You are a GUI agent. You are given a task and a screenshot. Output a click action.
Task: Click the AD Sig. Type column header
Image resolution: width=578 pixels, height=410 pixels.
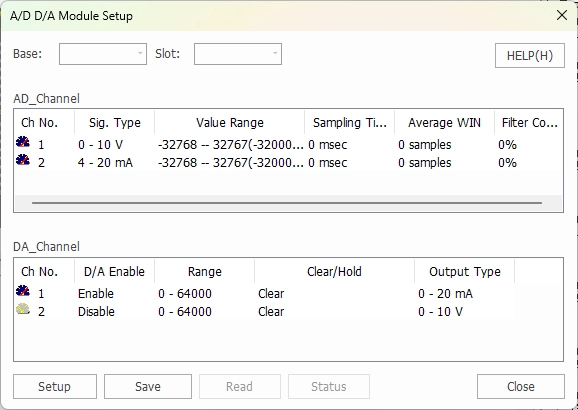(x=115, y=122)
